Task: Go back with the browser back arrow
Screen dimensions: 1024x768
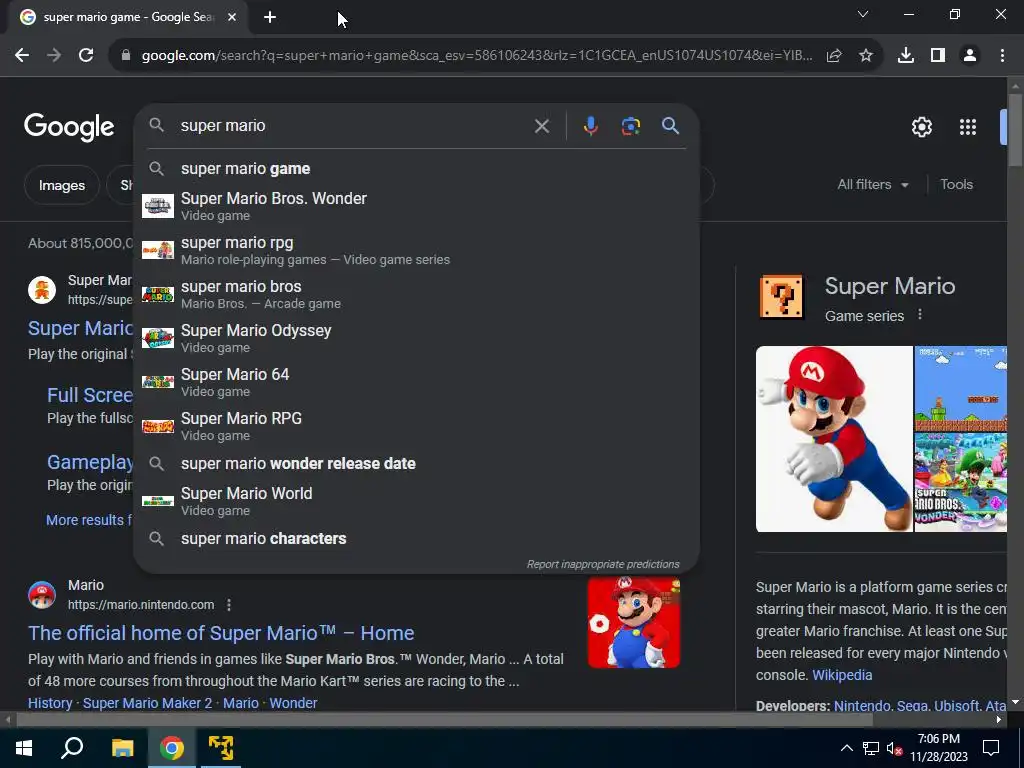Action: tap(22, 56)
